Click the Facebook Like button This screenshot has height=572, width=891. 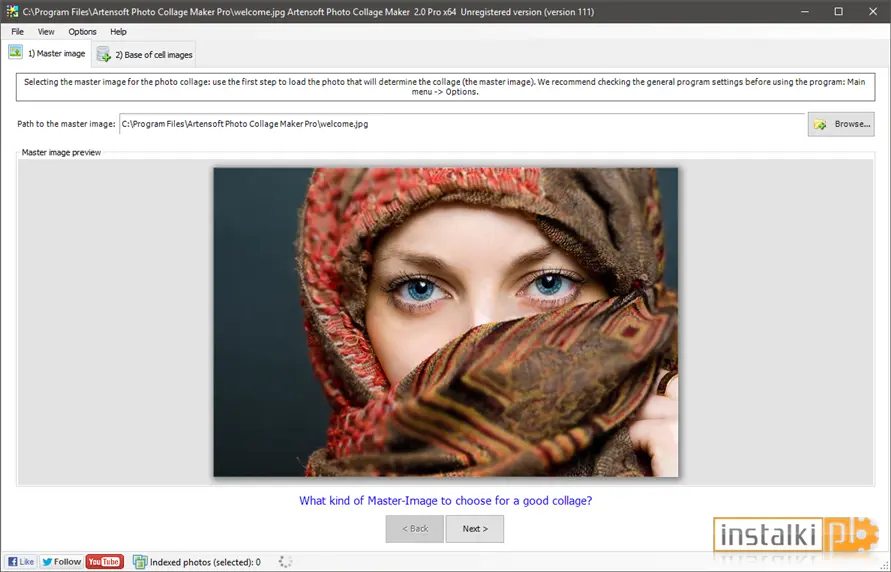click(x=21, y=562)
